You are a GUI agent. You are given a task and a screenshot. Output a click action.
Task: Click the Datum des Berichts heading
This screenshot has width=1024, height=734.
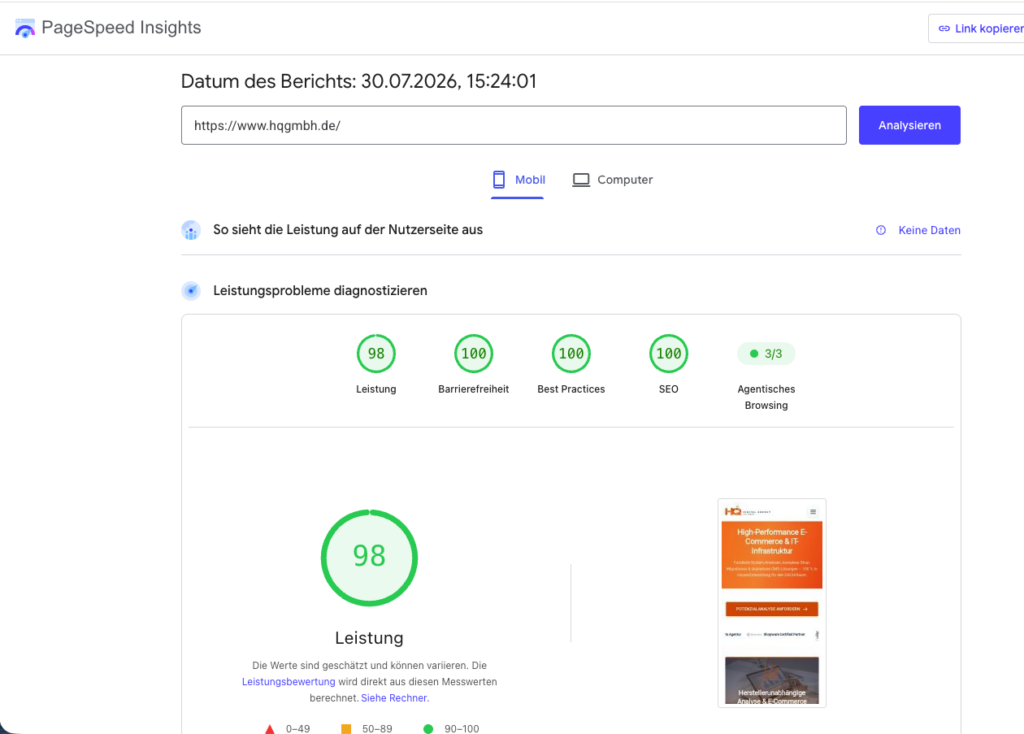point(359,81)
